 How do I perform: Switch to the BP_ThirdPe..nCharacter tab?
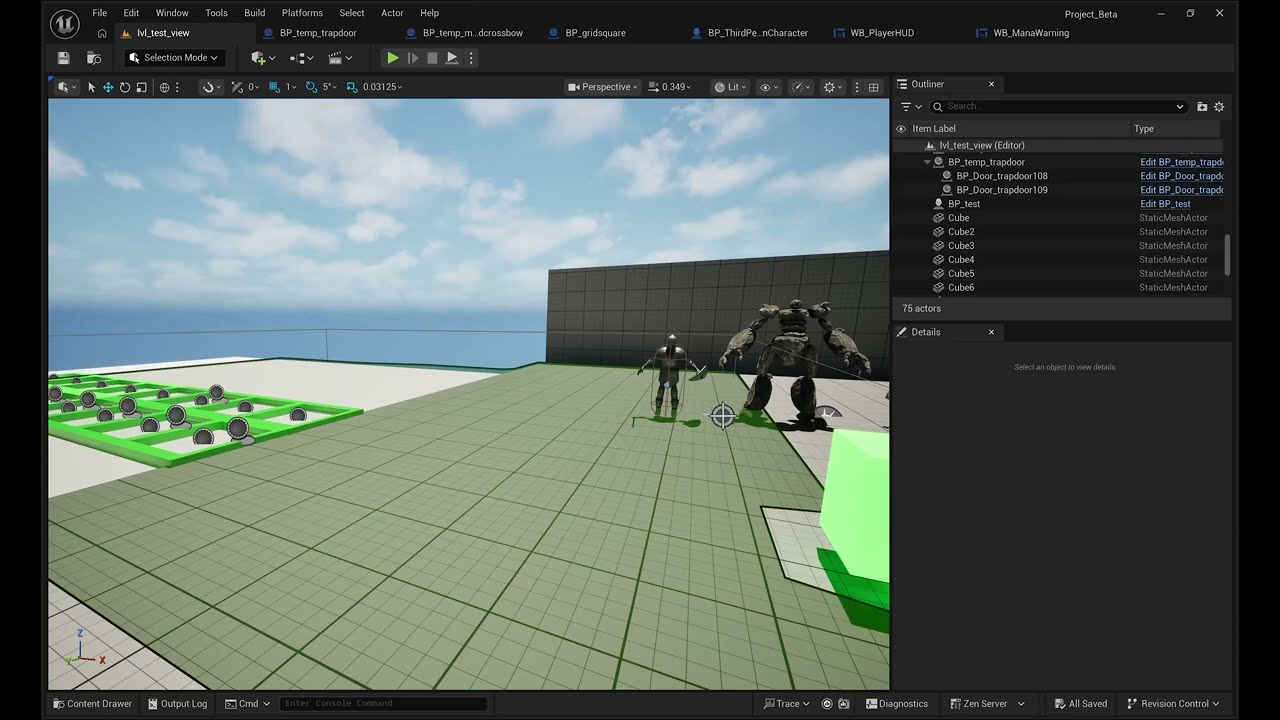757,33
